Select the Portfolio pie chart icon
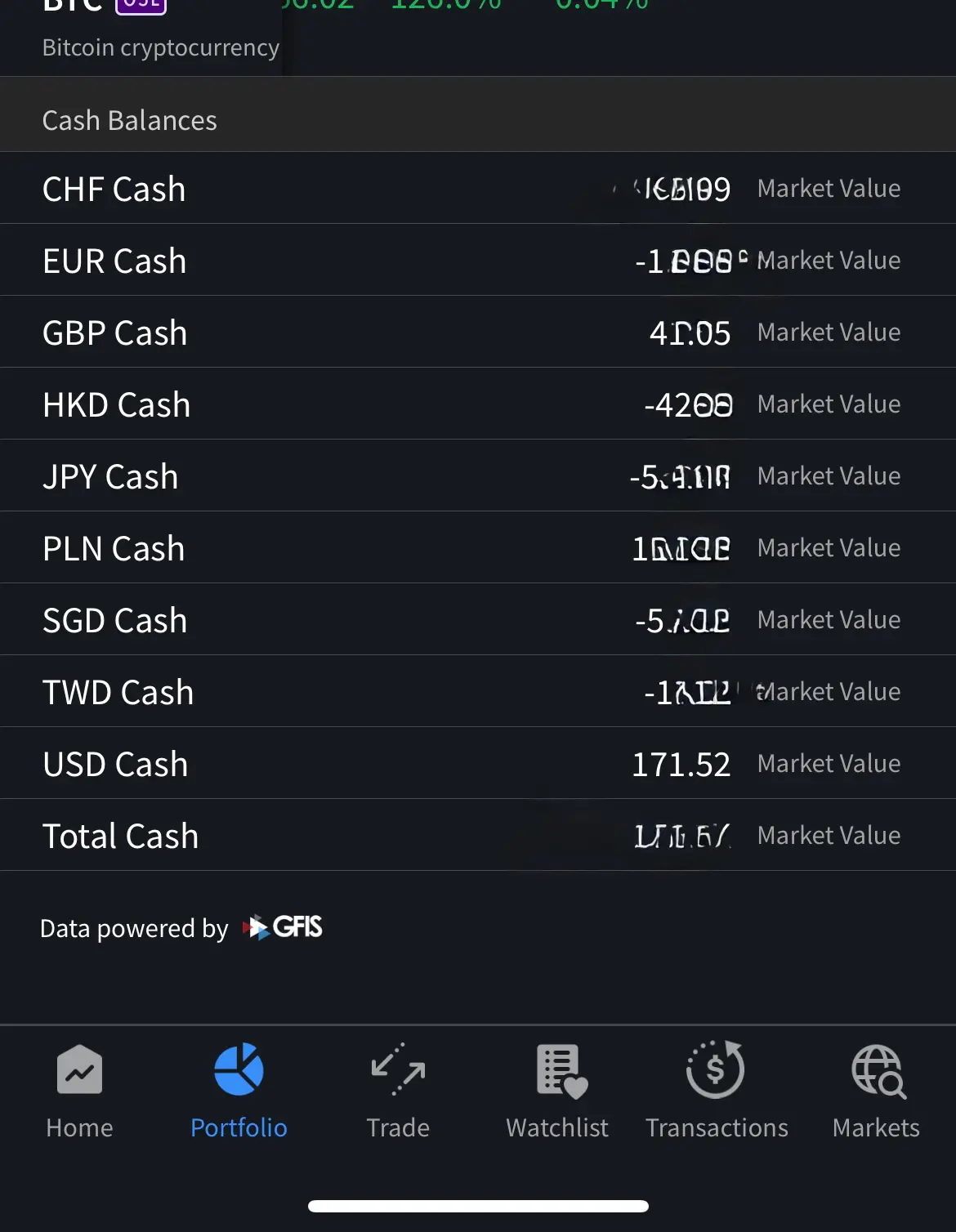The image size is (956, 1232). (x=239, y=1069)
